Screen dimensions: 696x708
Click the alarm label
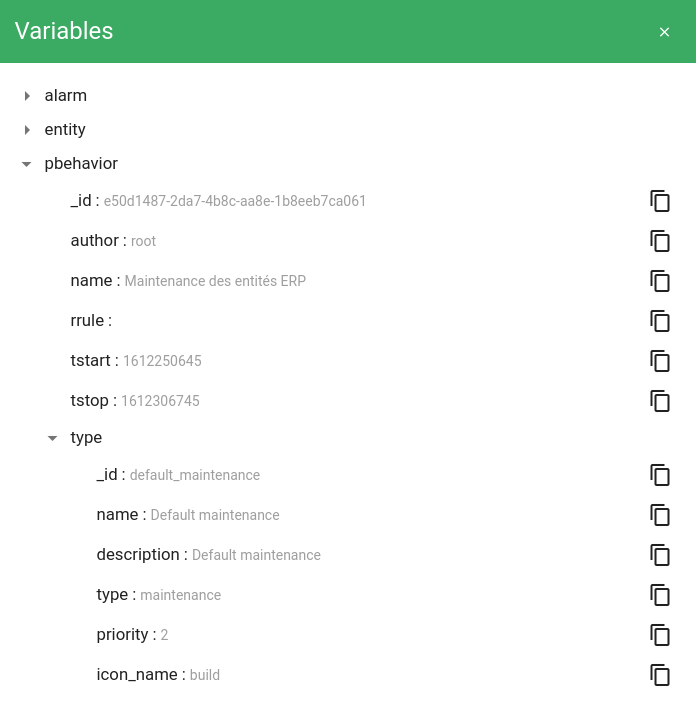coord(66,96)
